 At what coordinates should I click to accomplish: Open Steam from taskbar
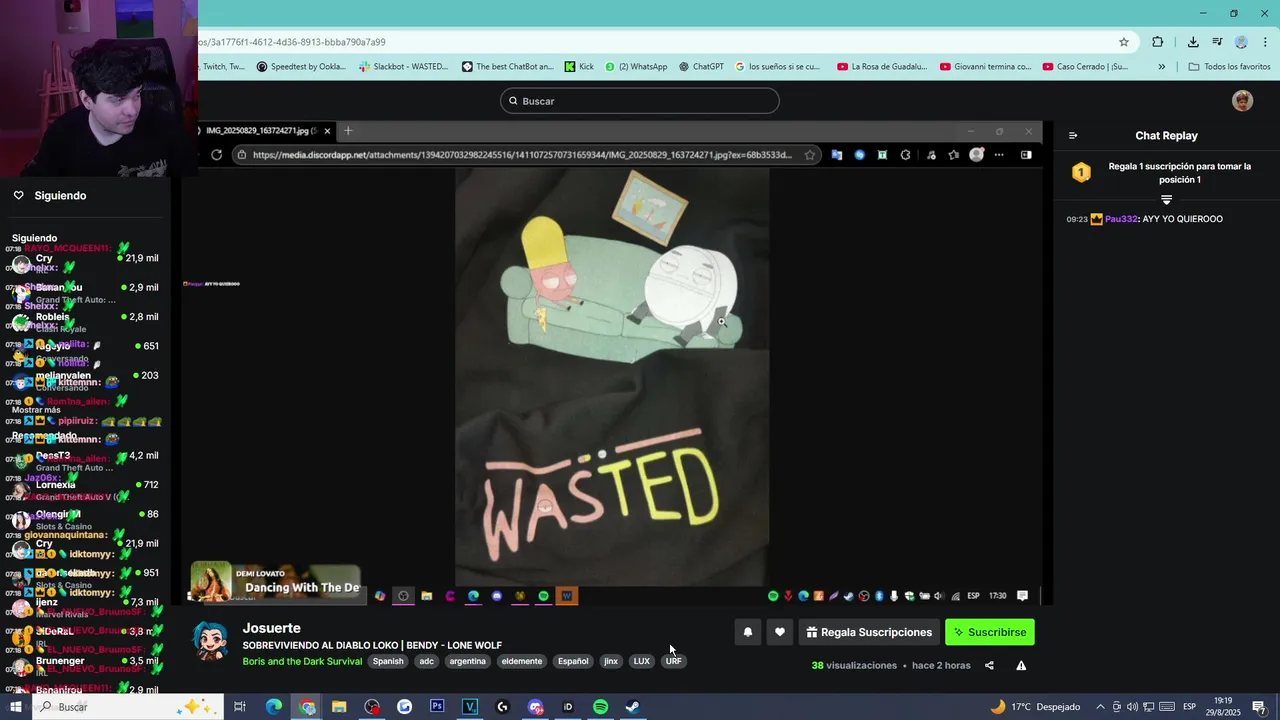tap(633, 707)
